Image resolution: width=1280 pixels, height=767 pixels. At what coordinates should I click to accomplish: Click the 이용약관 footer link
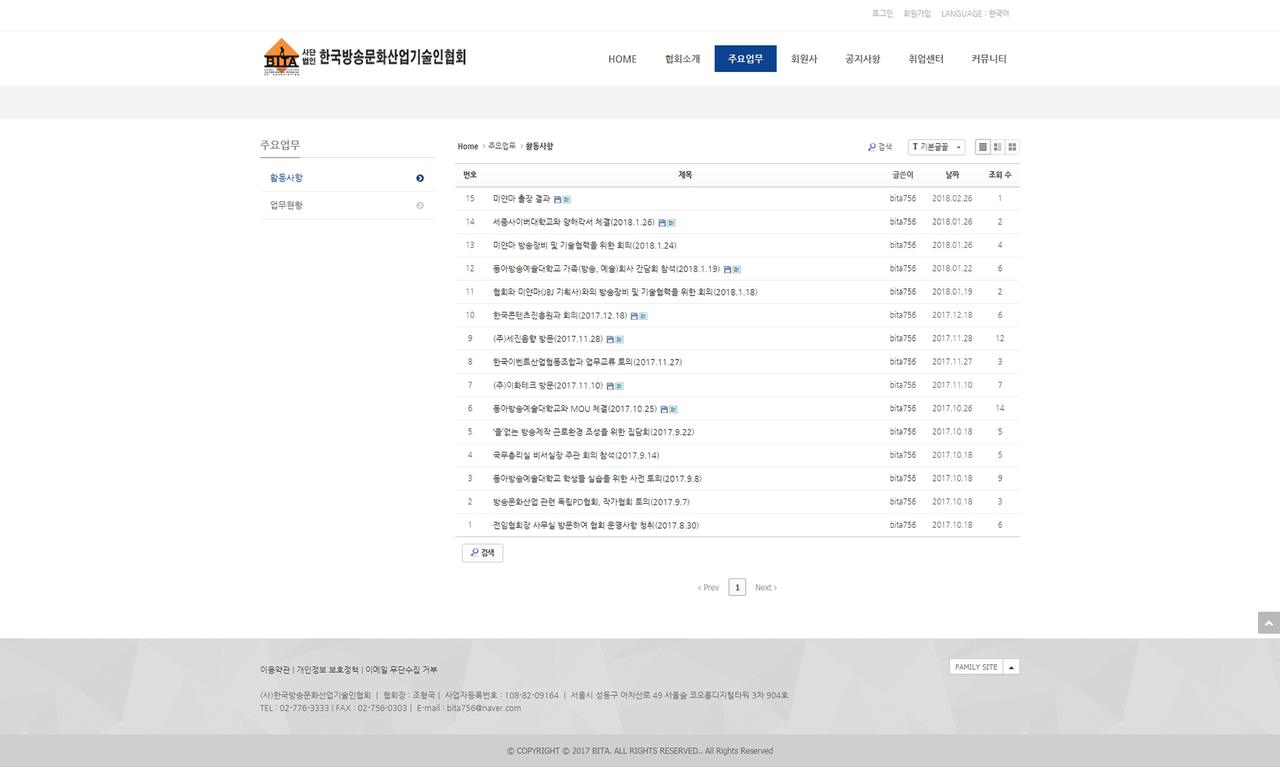tap(275, 670)
